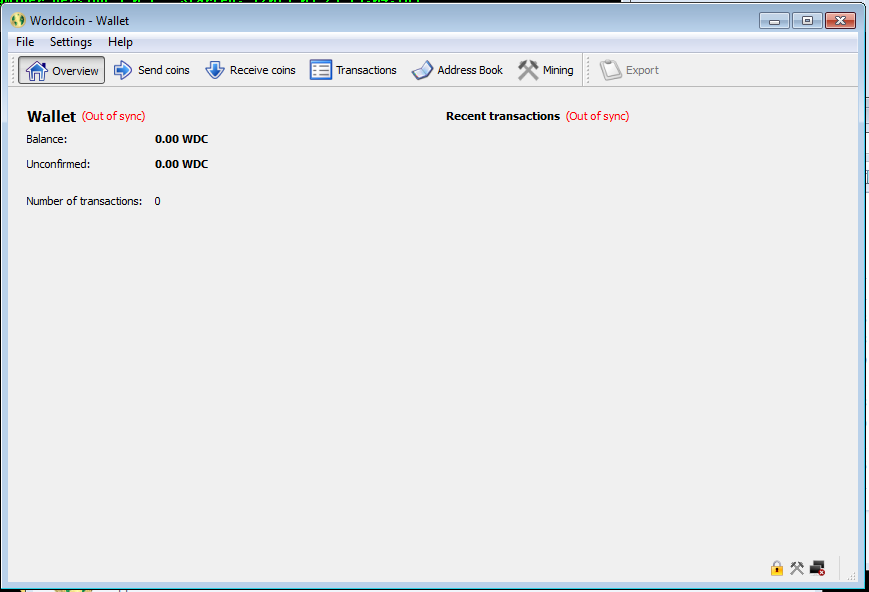
Task: Open the Receive coins page
Action: [x=250, y=70]
